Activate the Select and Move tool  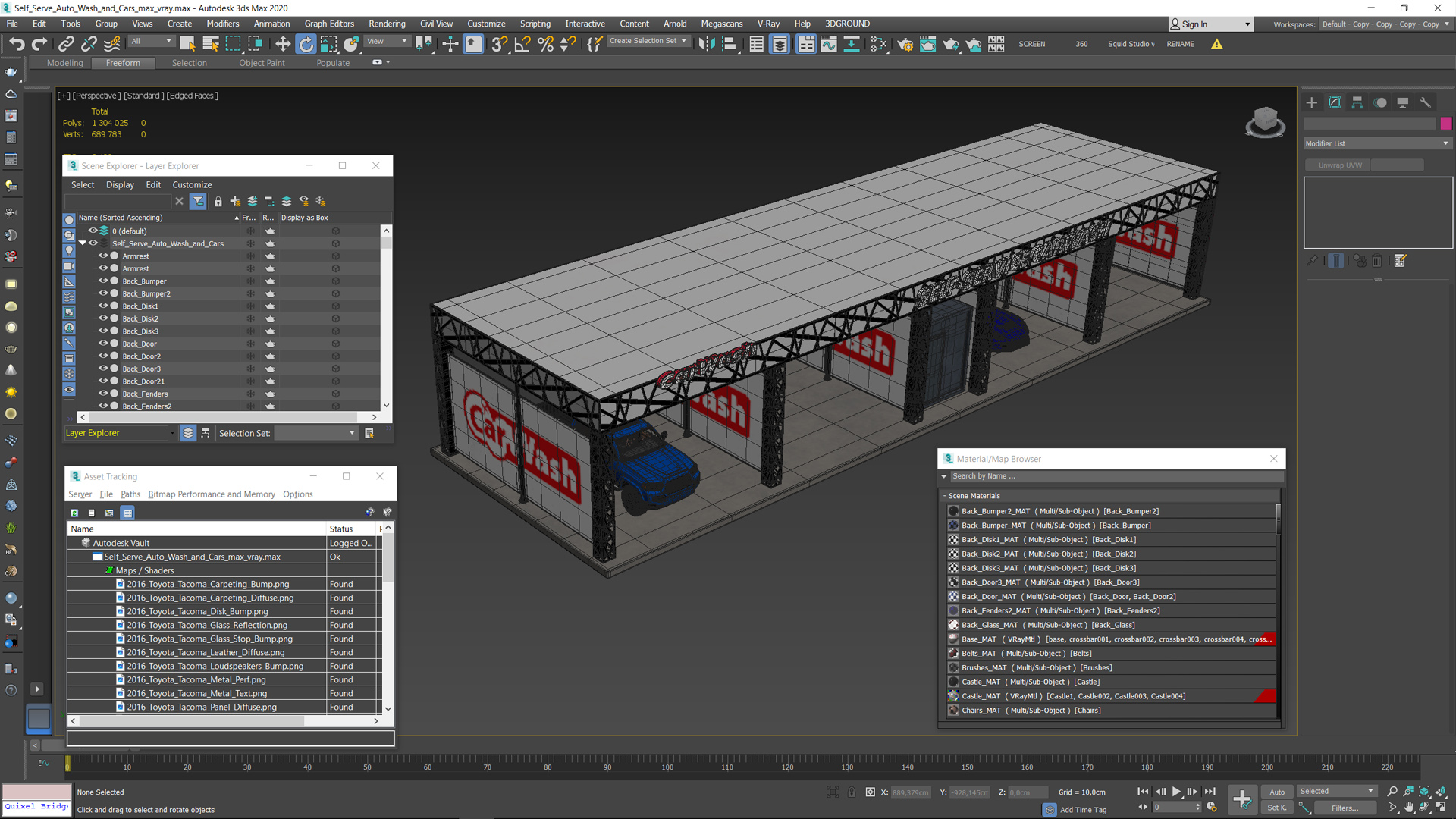[x=283, y=44]
